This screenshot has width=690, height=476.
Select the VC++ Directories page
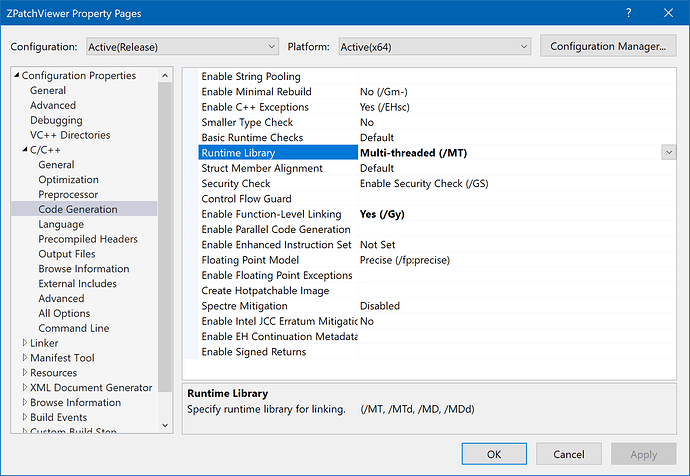point(70,135)
